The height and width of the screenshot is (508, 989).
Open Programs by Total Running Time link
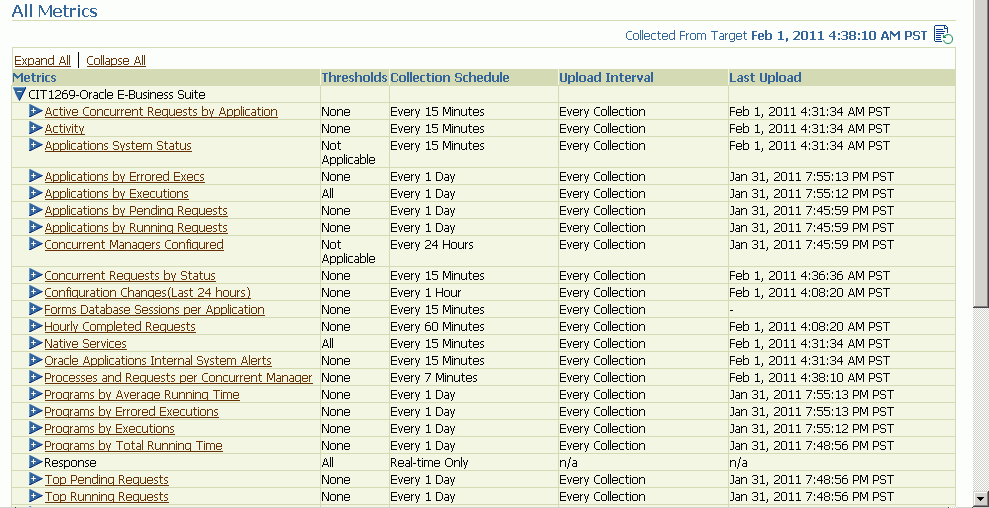pyautogui.click(x=133, y=446)
